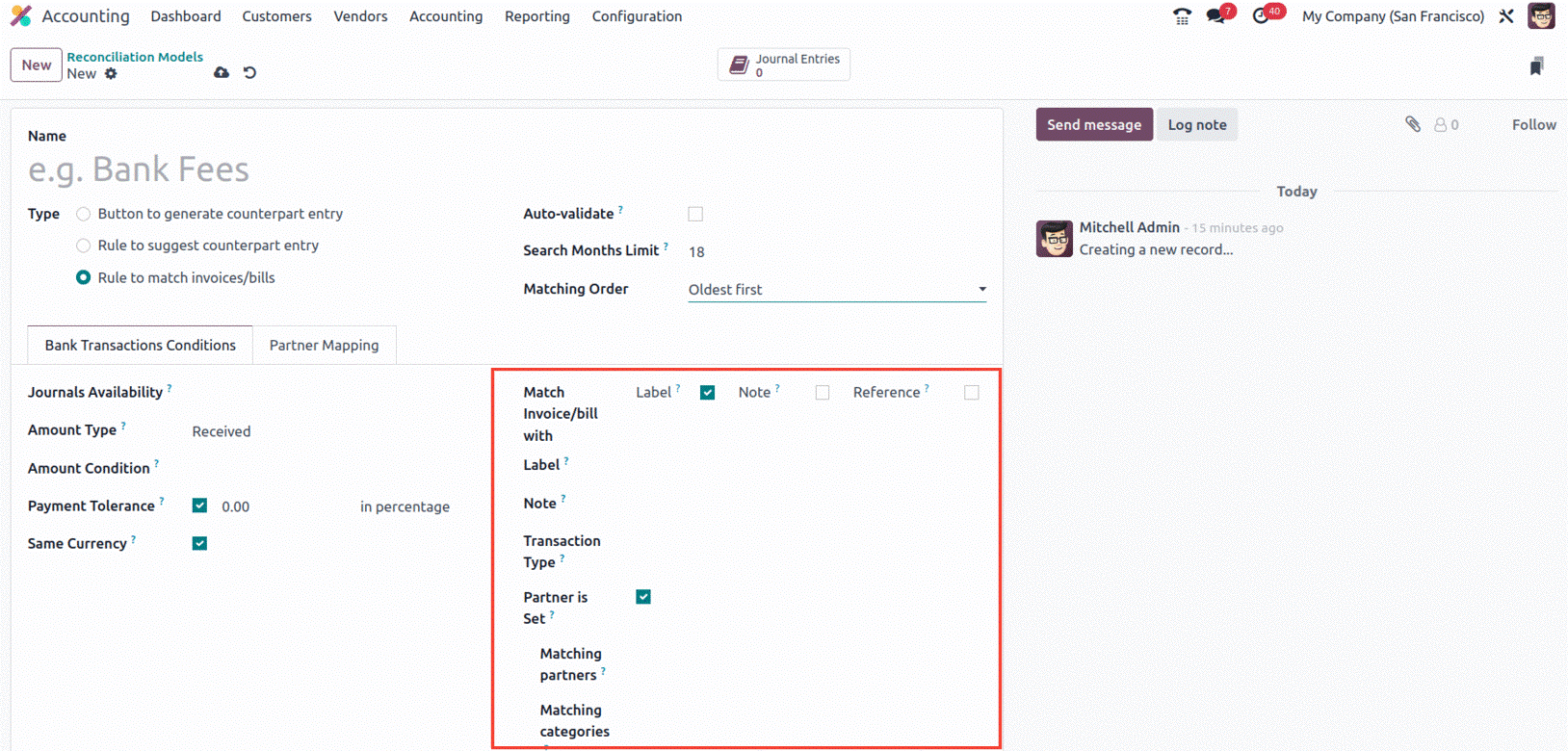Switch to the Partner Mapping tab
The width and height of the screenshot is (1568, 751).
coord(324,346)
